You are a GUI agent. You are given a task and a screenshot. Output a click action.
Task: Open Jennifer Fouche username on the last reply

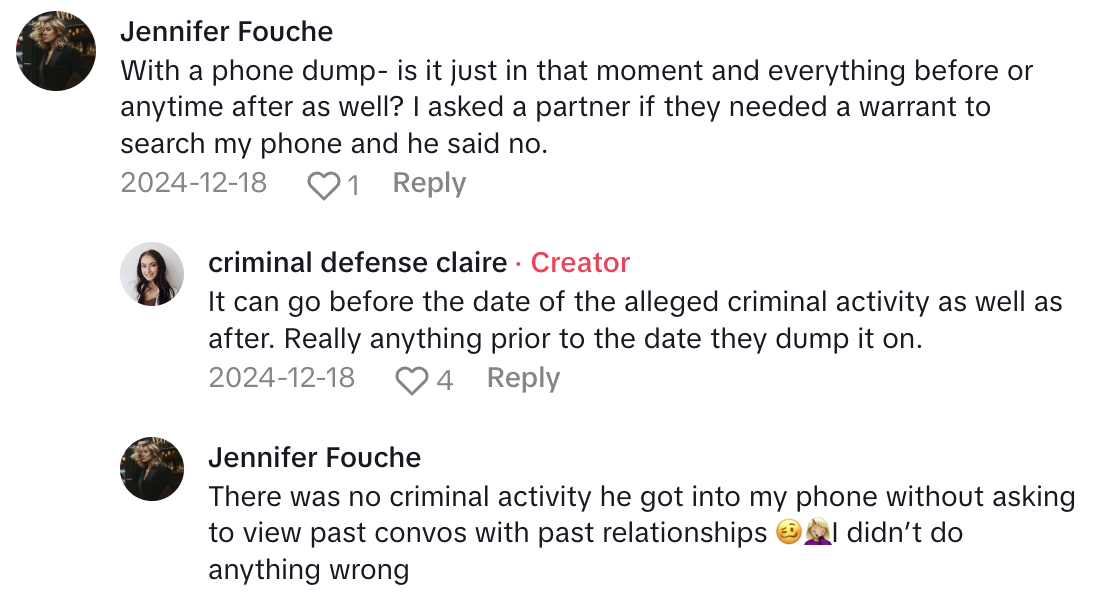coord(314,458)
